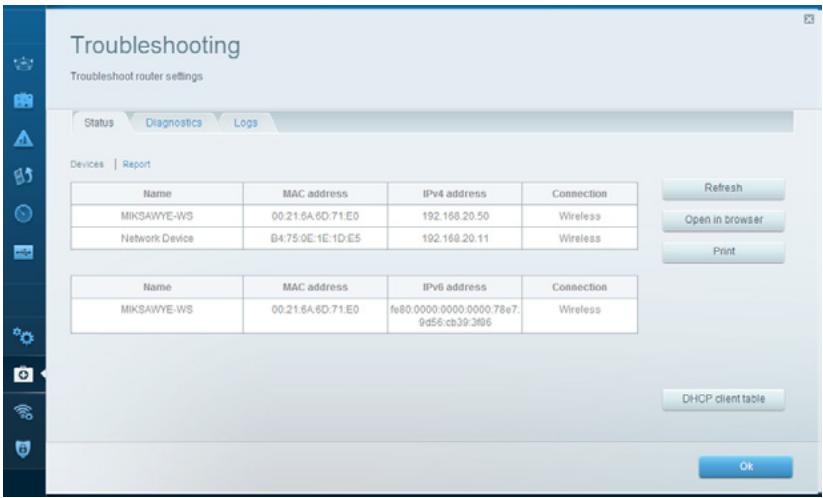Open the DHCP client table
Image resolution: width=823 pixels, height=498 pixels.
click(x=723, y=399)
